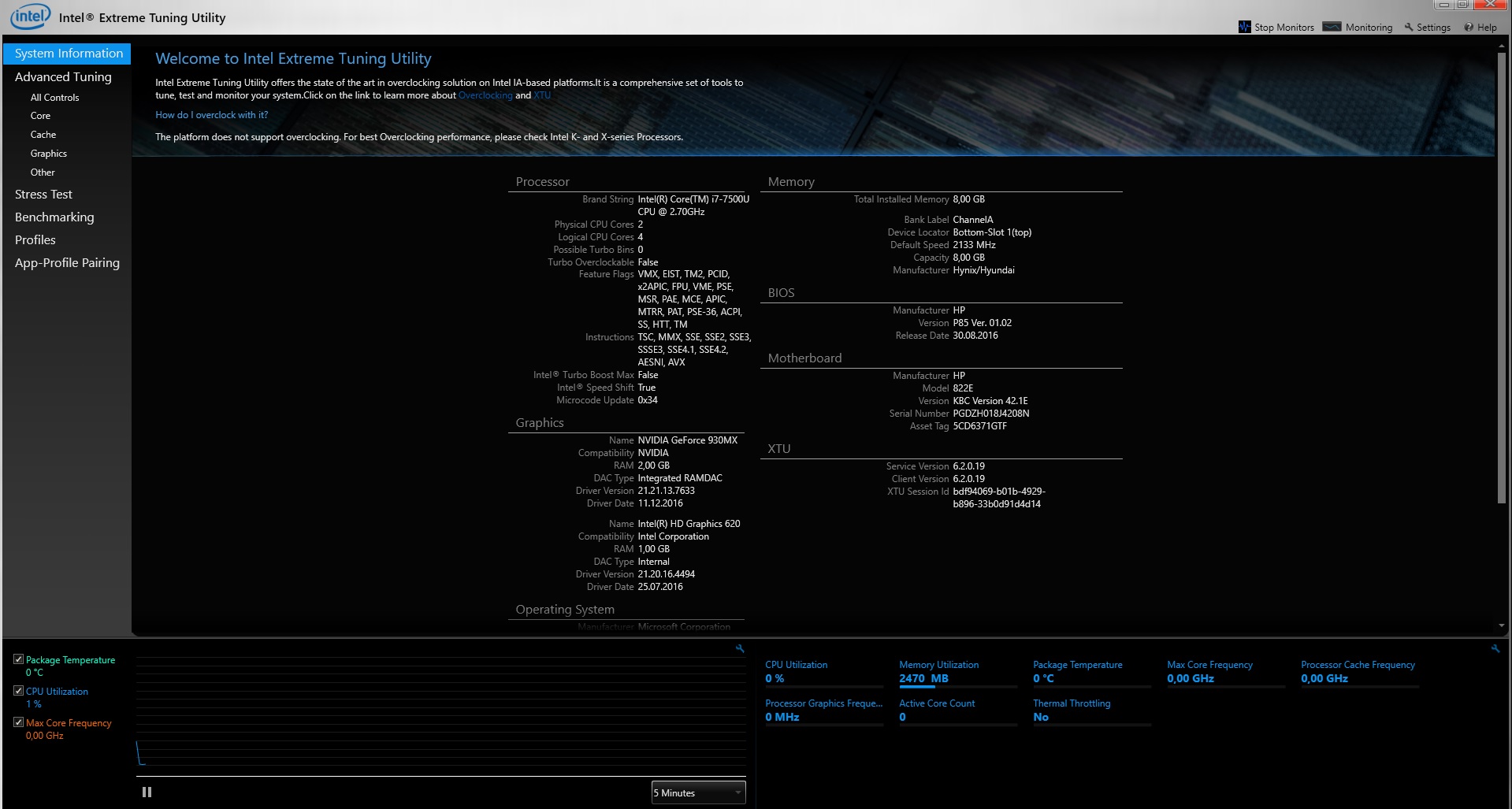Toggle the Max Core Frequency checkbox
1512x809 pixels.
18,722
